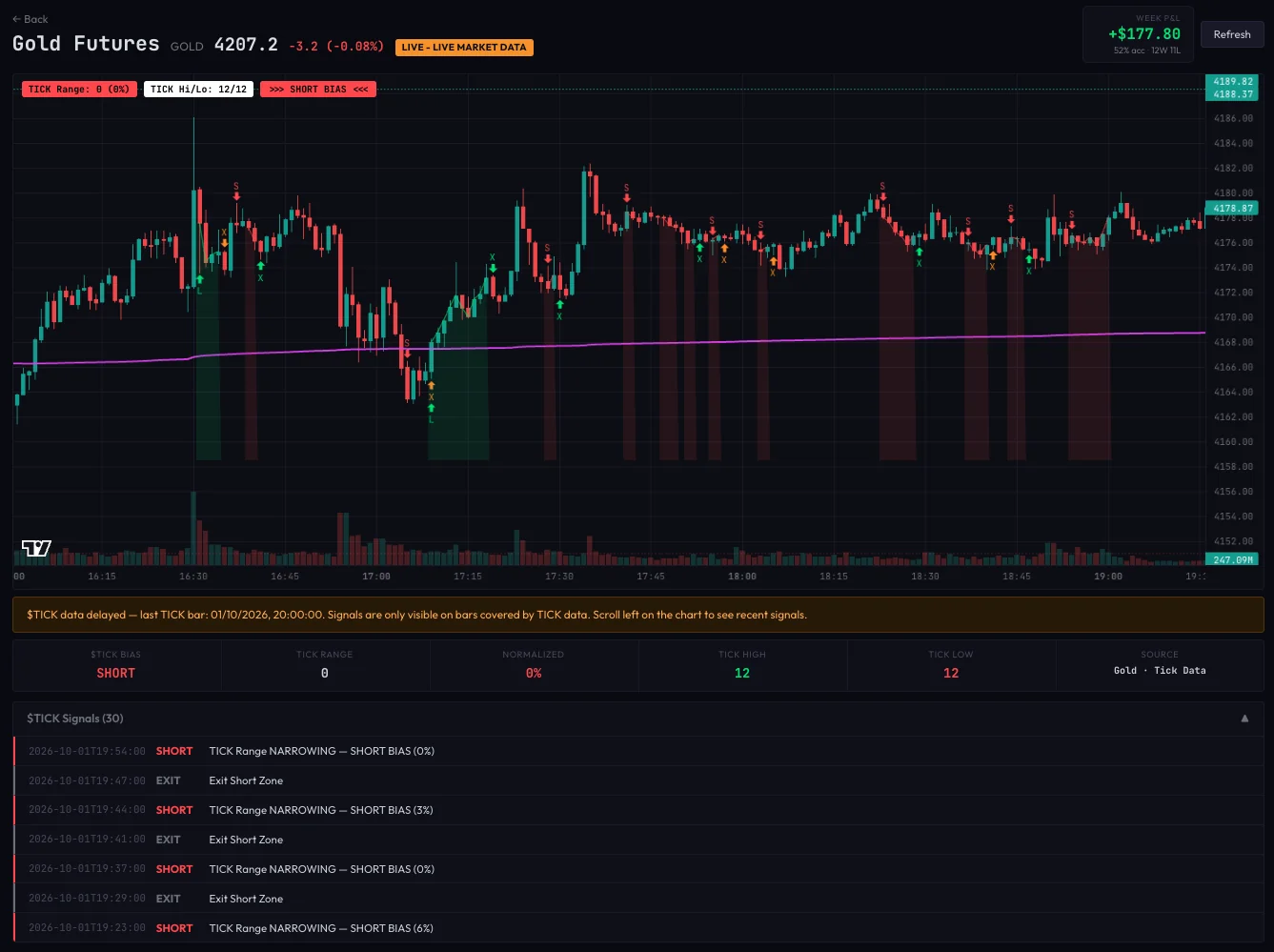1274x952 pixels.
Task: Select the 19:54:00 SHORT signal row
Action: [x=638, y=751]
